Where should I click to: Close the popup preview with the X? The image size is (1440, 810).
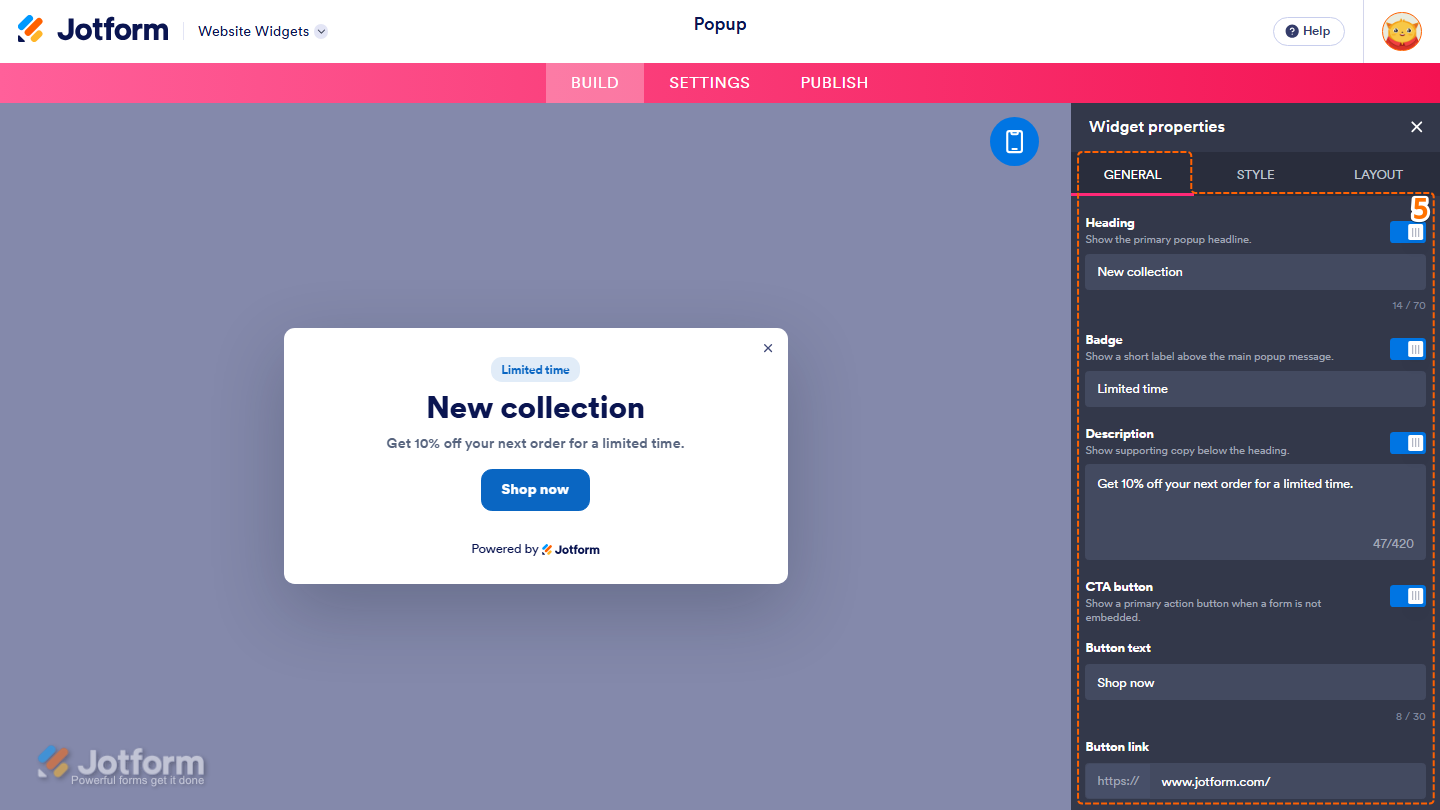(x=768, y=348)
